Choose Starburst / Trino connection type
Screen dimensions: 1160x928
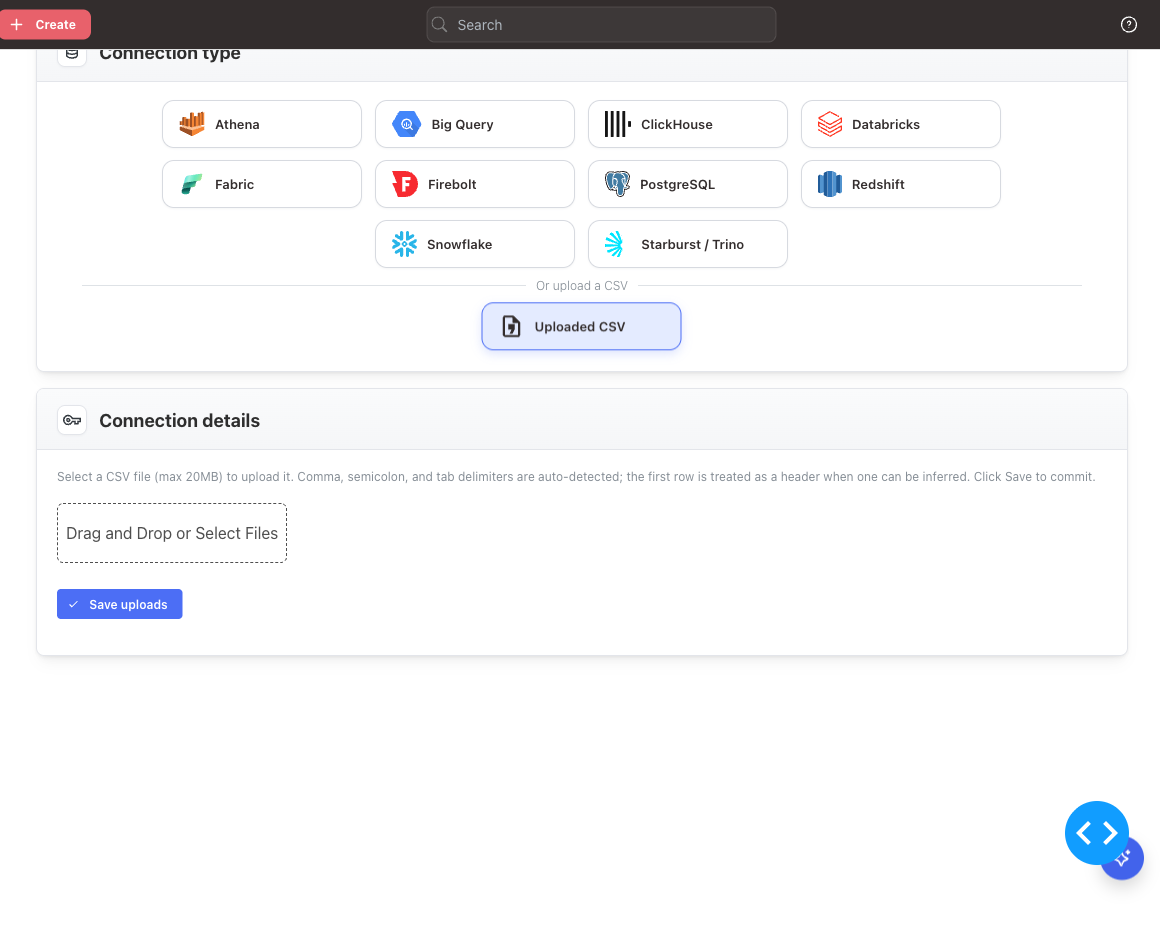pyautogui.click(x=688, y=244)
